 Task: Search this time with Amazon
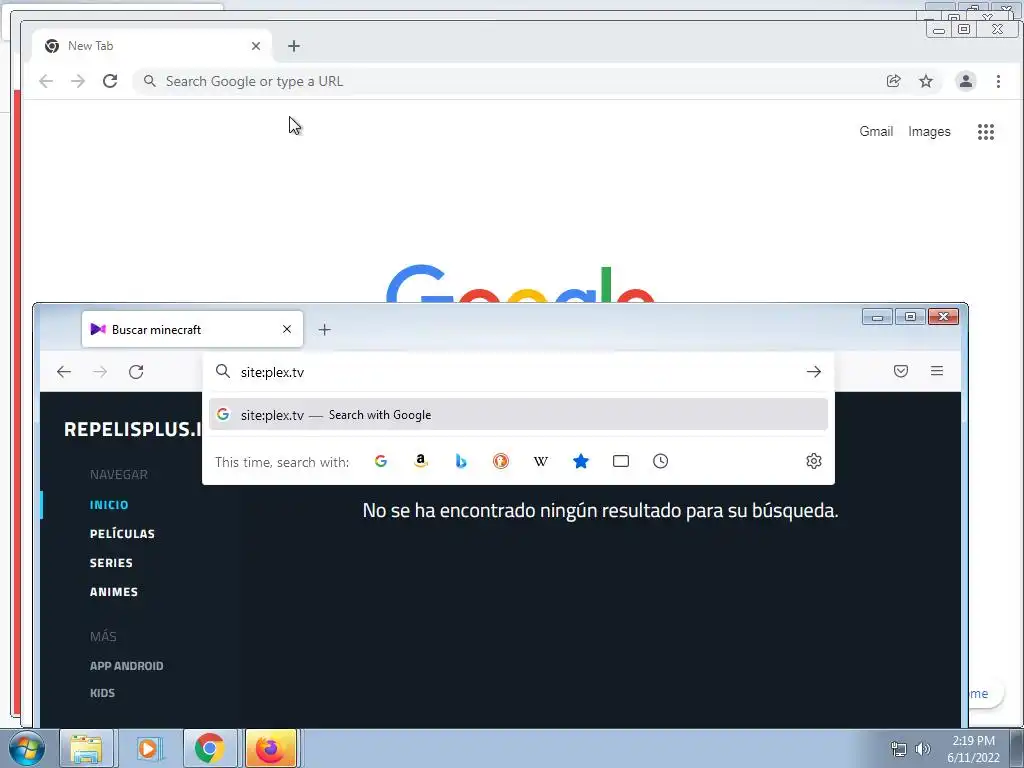point(421,461)
